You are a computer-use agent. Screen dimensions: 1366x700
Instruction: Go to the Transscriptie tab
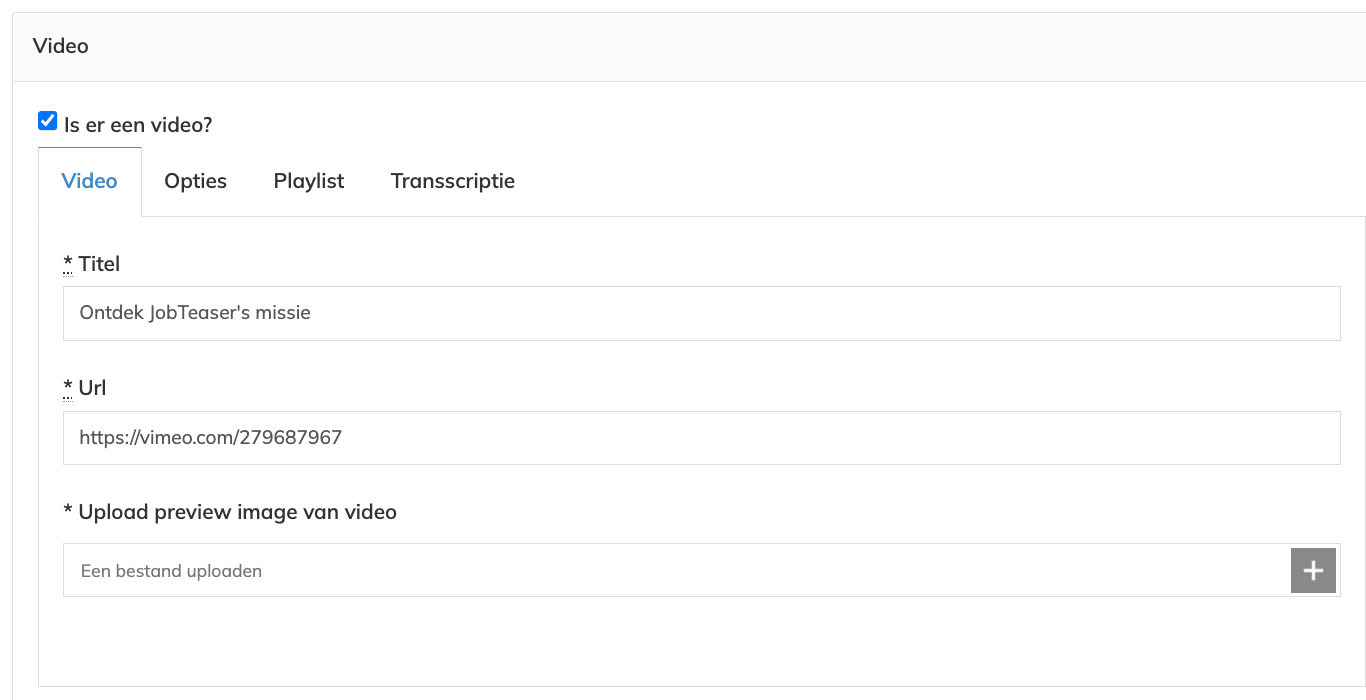[x=453, y=181]
